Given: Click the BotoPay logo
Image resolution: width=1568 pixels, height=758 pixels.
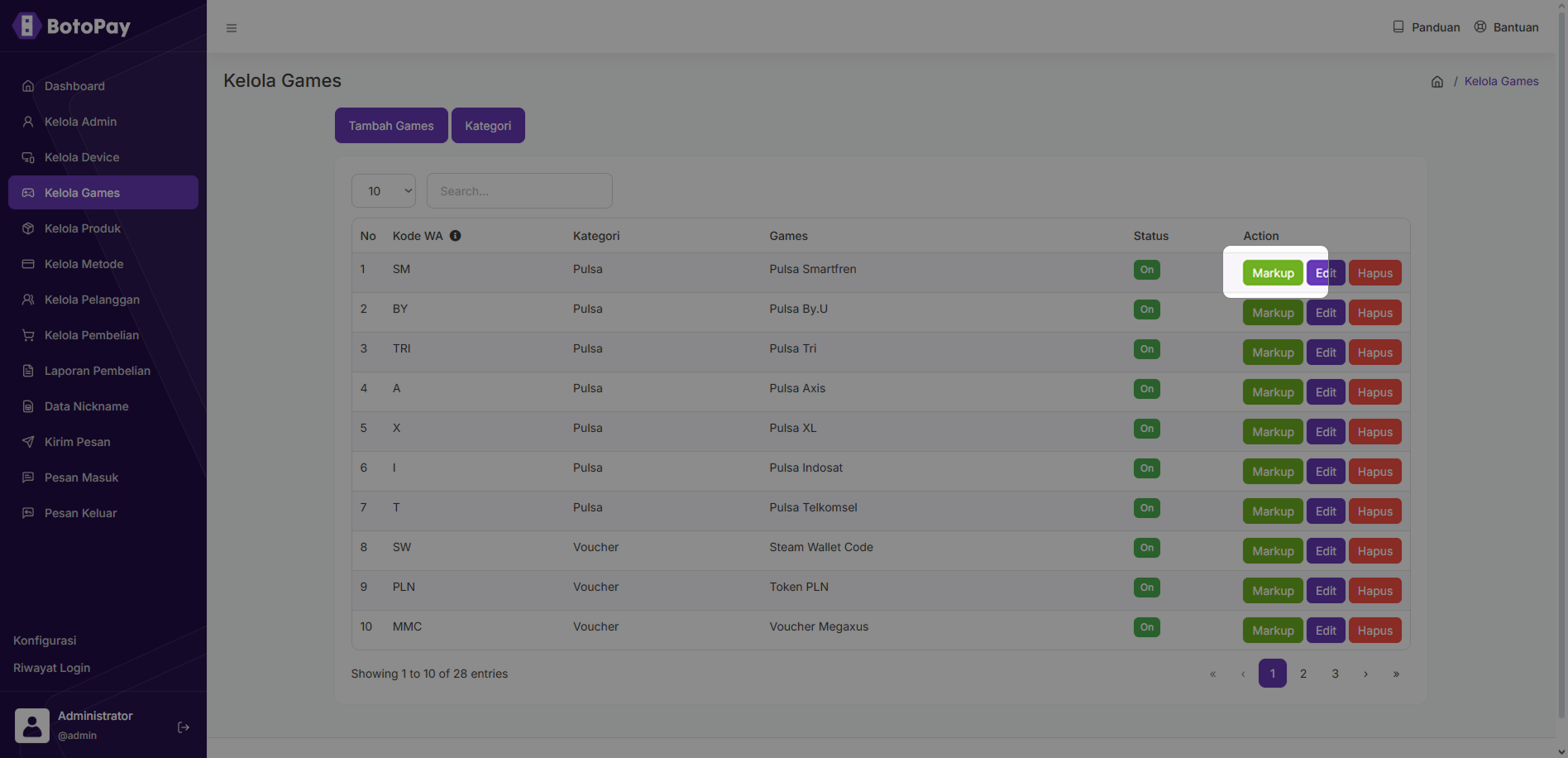Looking at the screenshot, I should (72, 26).
